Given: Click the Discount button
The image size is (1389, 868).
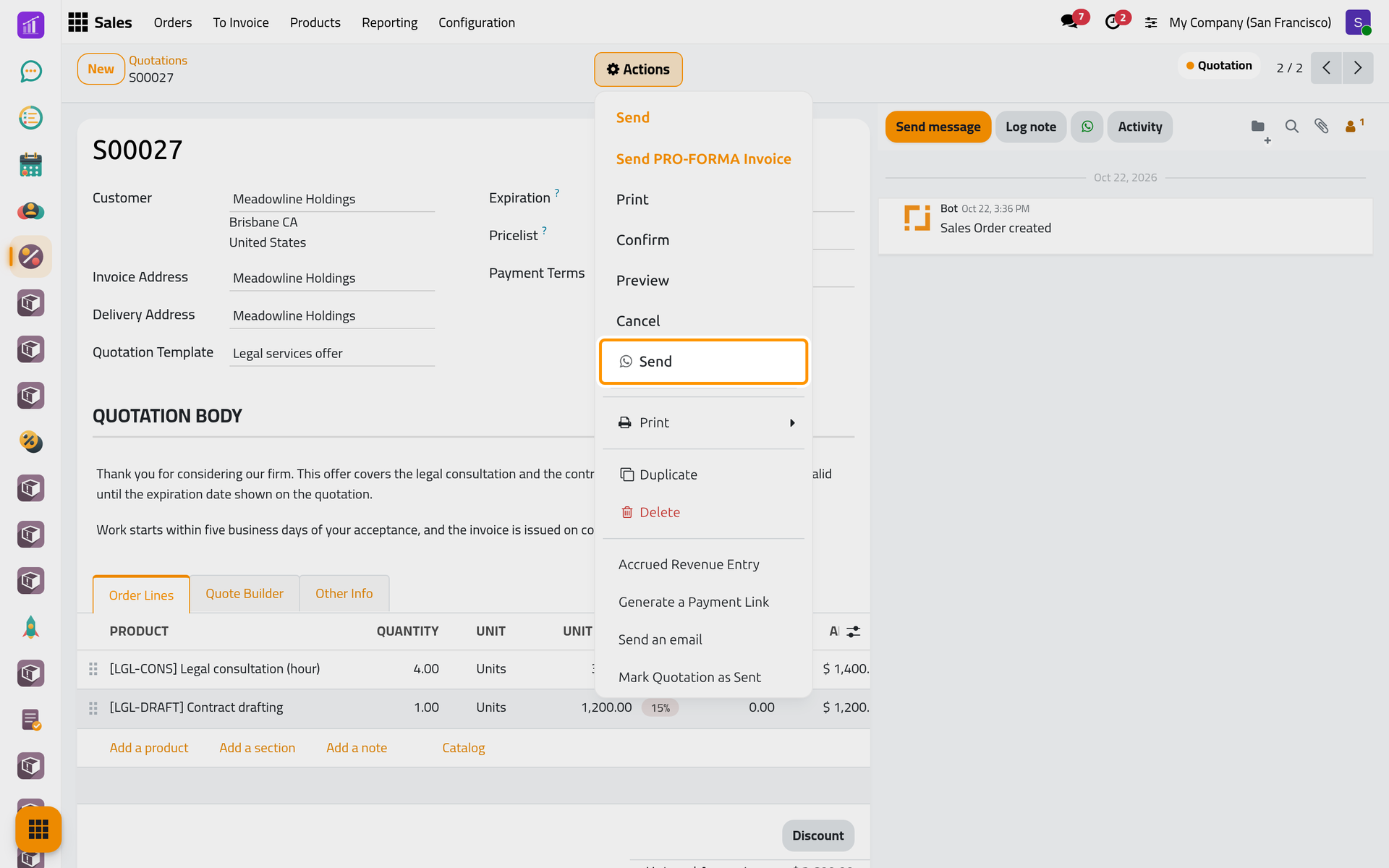Looking at the screenshot, I should coord(817,835).
